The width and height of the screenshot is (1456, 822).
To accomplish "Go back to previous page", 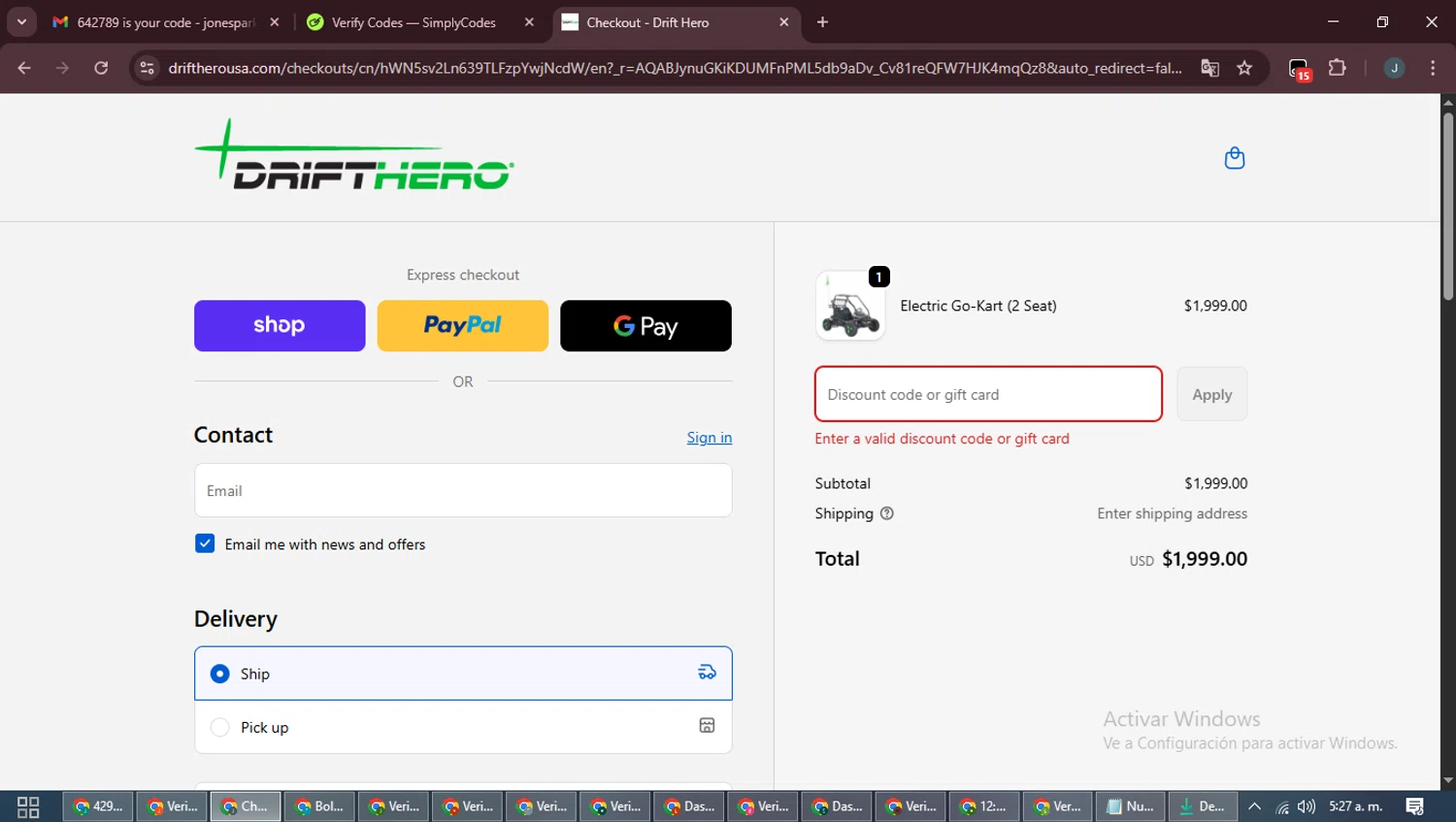I will pos(24,68).
